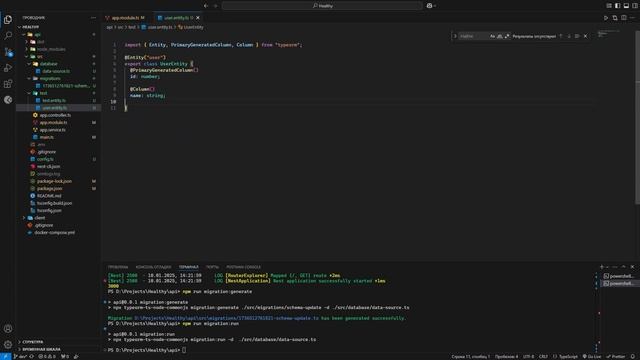Screen dimensions: 640x360
Task: Split the editor to the right
Action: [624, 18]
